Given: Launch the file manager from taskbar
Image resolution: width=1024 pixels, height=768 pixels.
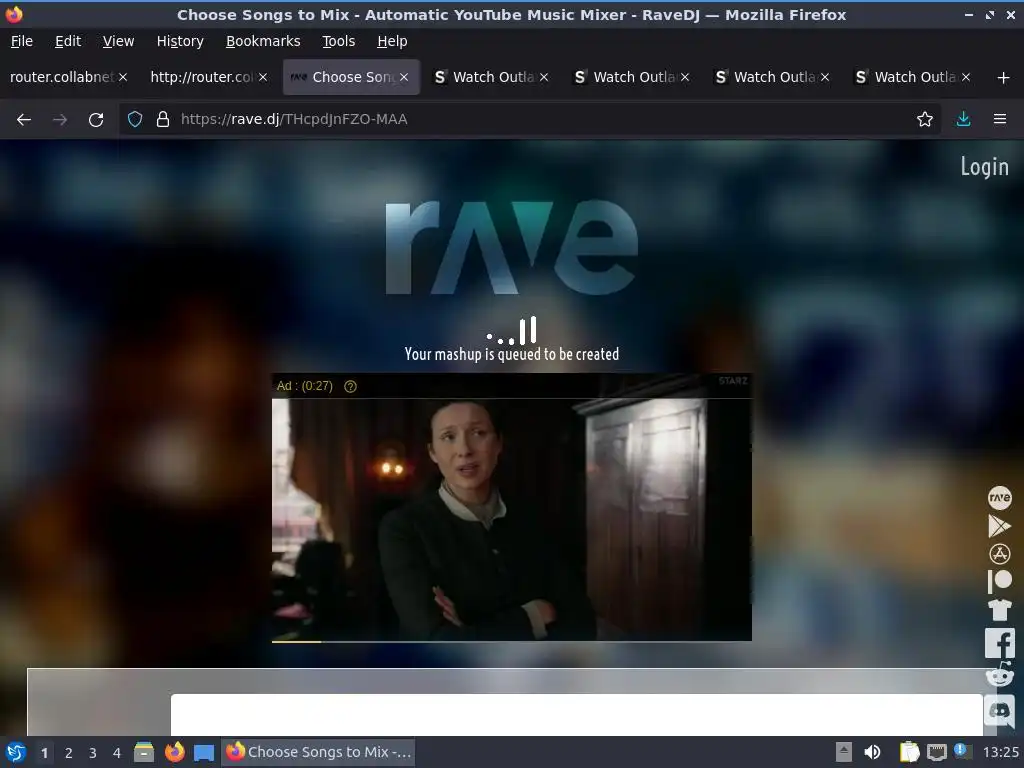Looking at the screenshot, I should point(144,752).
